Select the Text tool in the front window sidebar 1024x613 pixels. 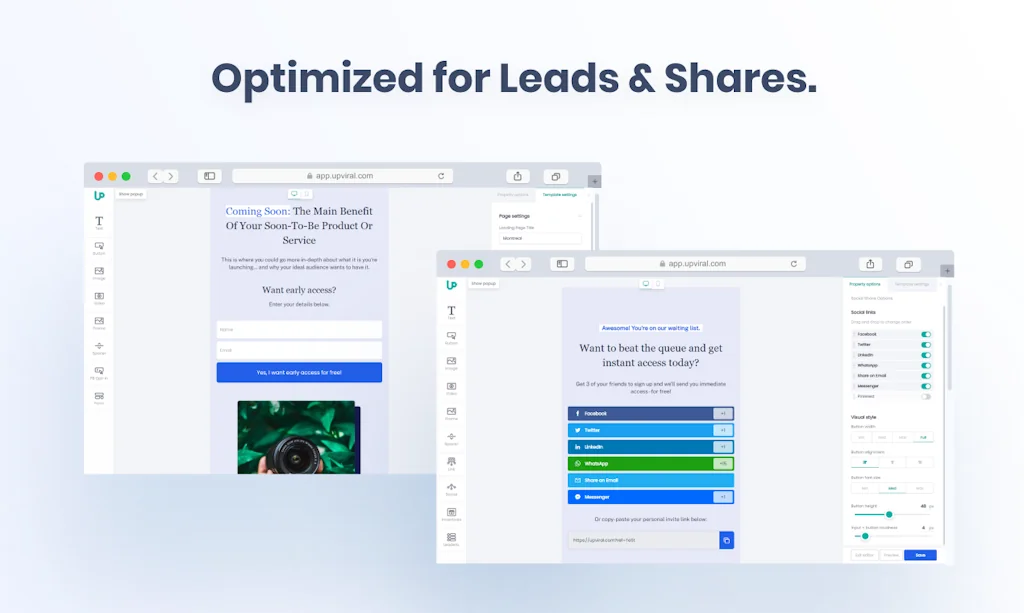[x=451, y=312]
